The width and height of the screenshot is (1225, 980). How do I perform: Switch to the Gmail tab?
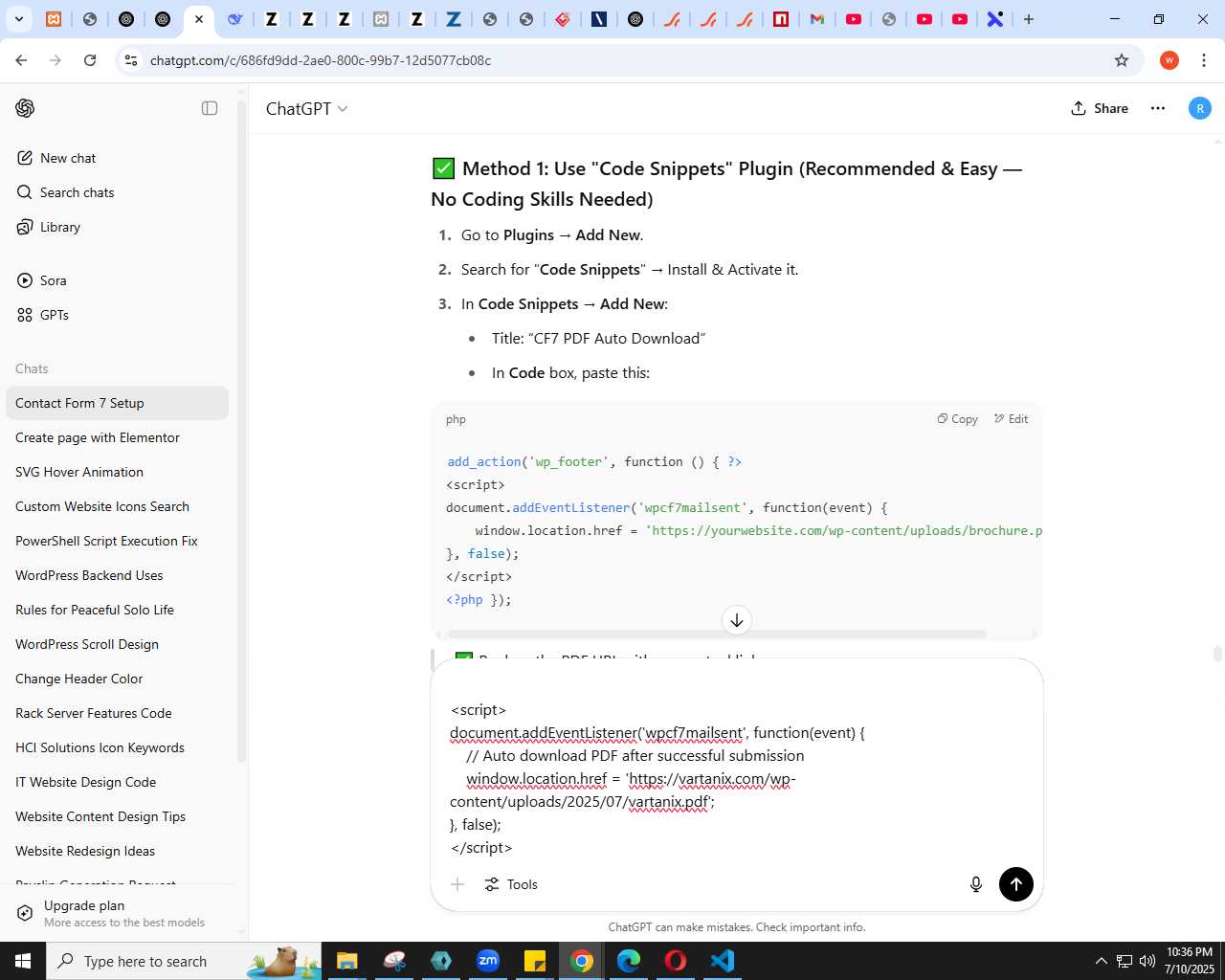coord(817,19)
